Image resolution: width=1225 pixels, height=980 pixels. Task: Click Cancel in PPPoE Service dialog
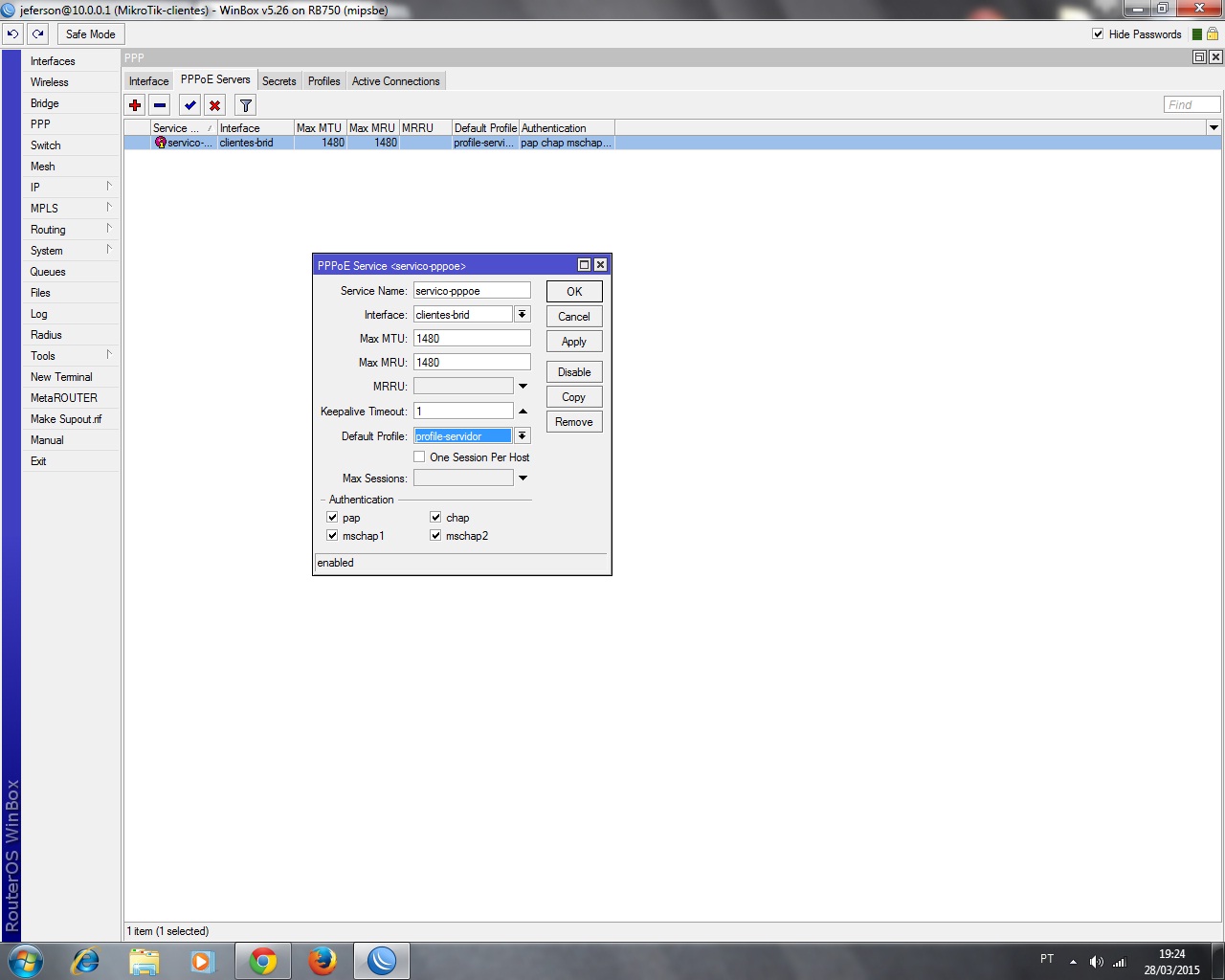574,316
